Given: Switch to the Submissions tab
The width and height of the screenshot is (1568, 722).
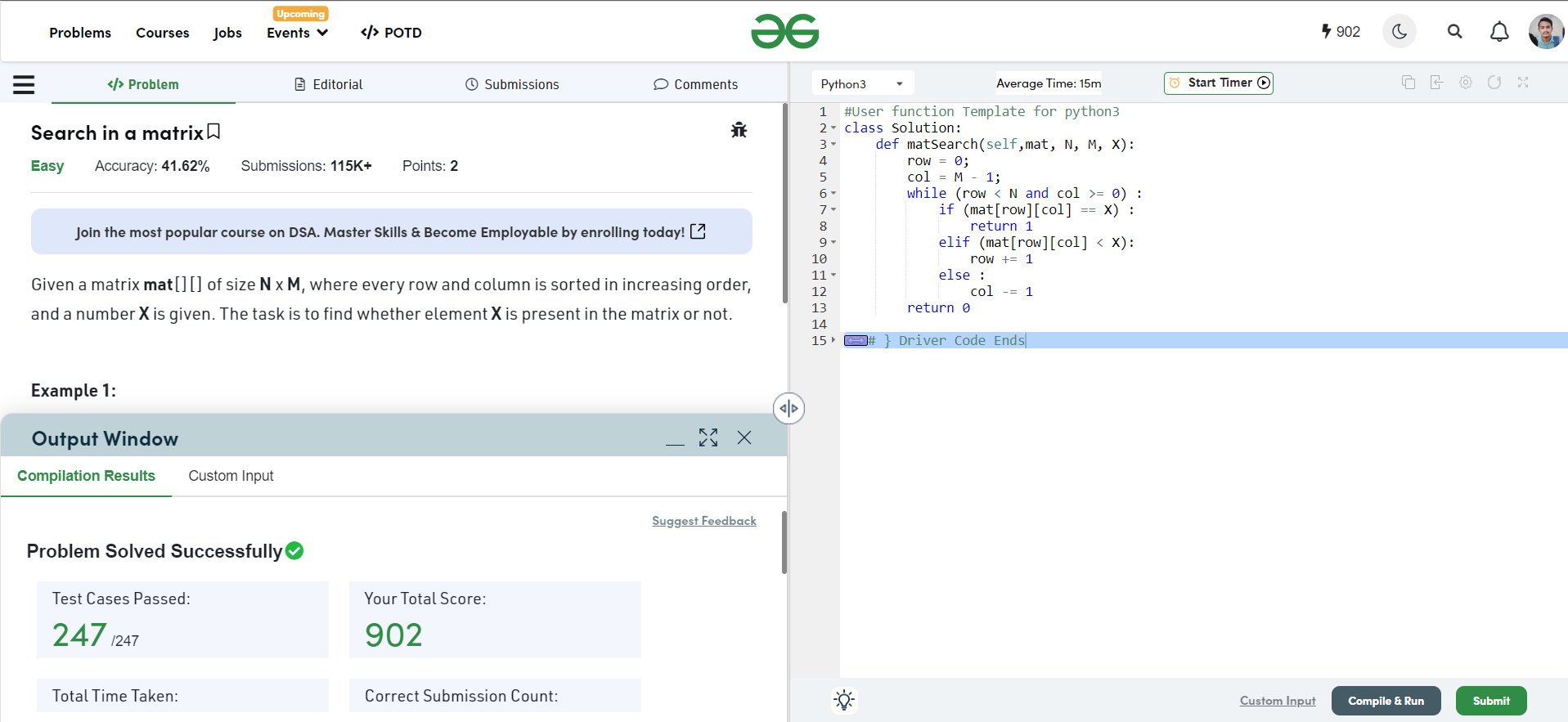Looking at the screenshot, I should click(x=512, y=84).
